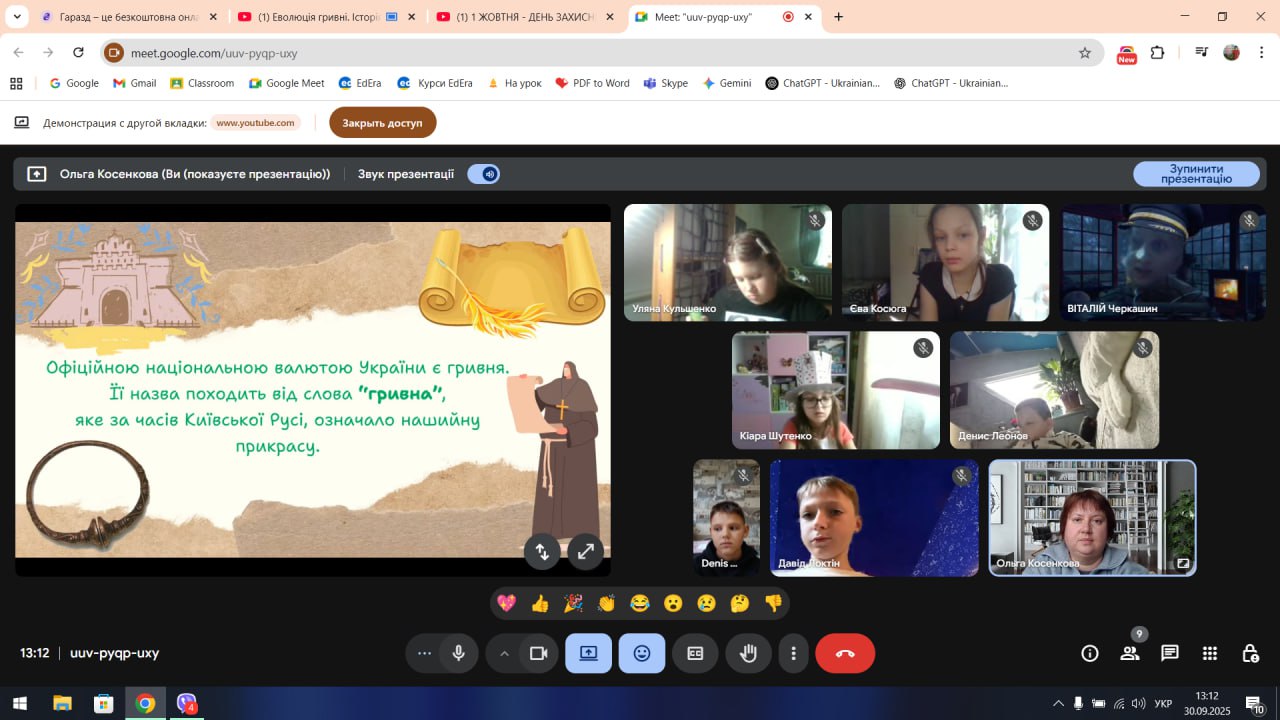Toggle presentation audio switch
The width and height of the screenshot is (1280, 720).
[x=484, y=174]
